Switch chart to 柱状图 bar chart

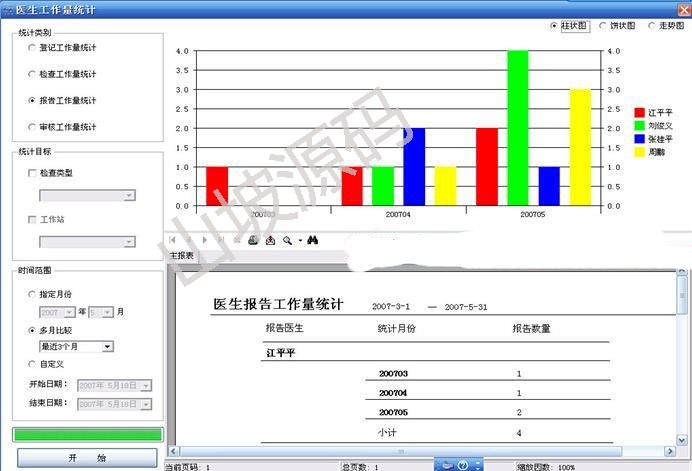point(553,26)
